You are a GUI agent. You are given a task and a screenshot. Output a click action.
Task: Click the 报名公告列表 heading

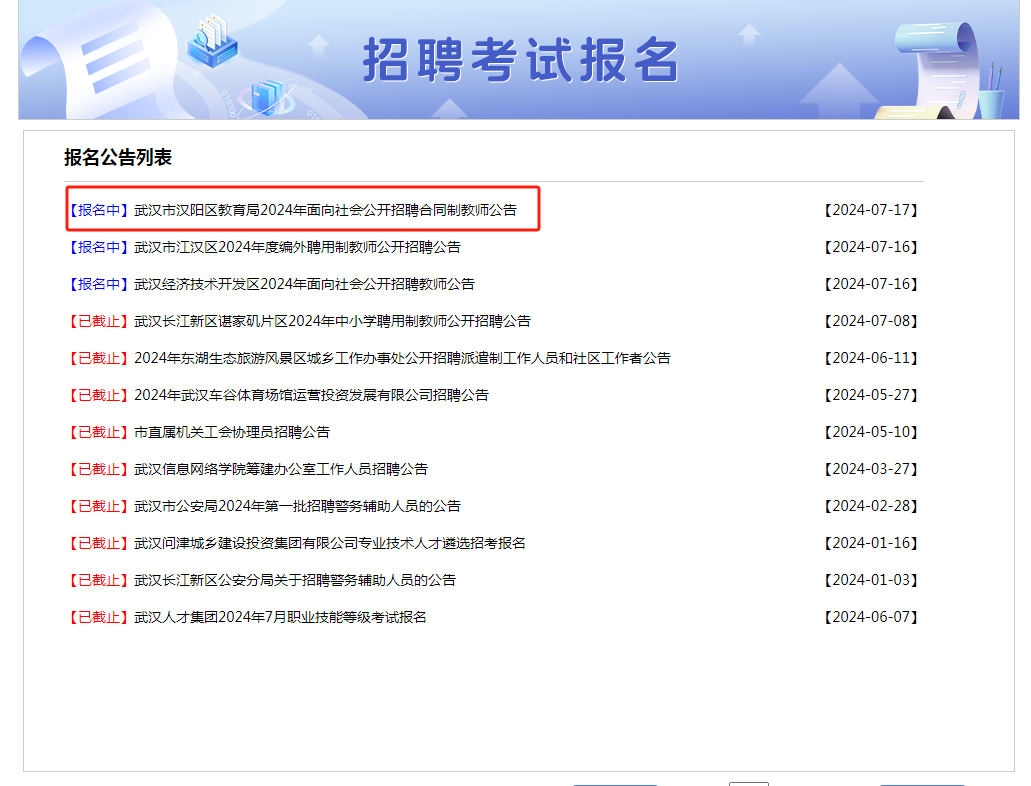tap(118, 158)
